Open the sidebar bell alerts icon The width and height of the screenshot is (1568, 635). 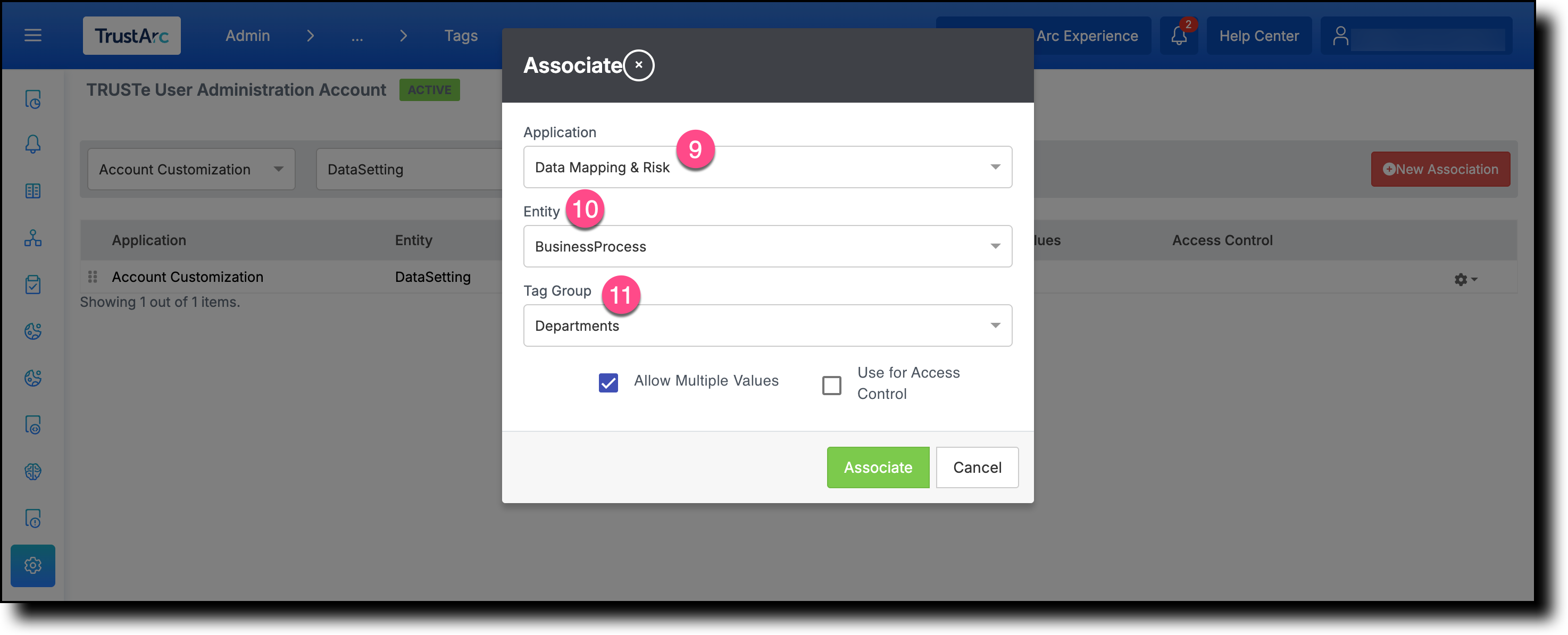[x=33, y=144]
